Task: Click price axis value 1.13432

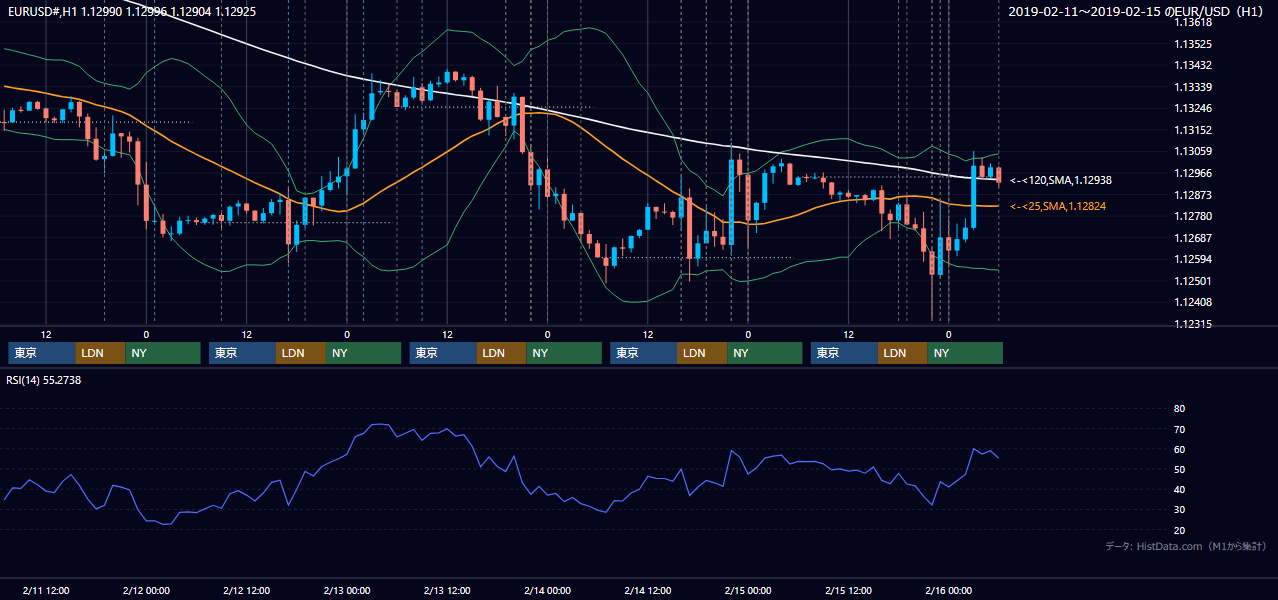Action: point(1193,65)
